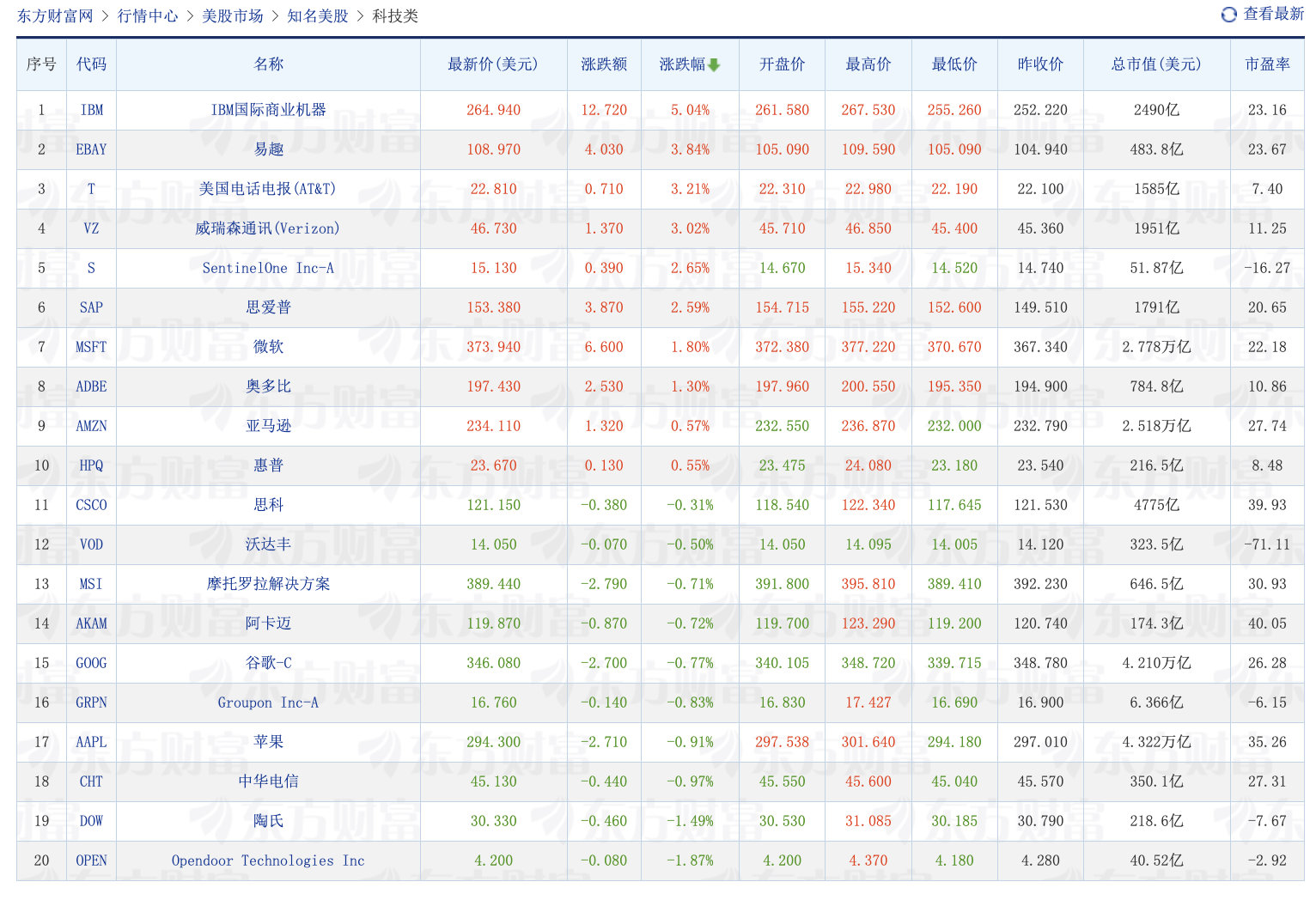This screenshot has height=900, width=1316.
Task: Open the OPEN ticker code link
Action: coord(91,860)
